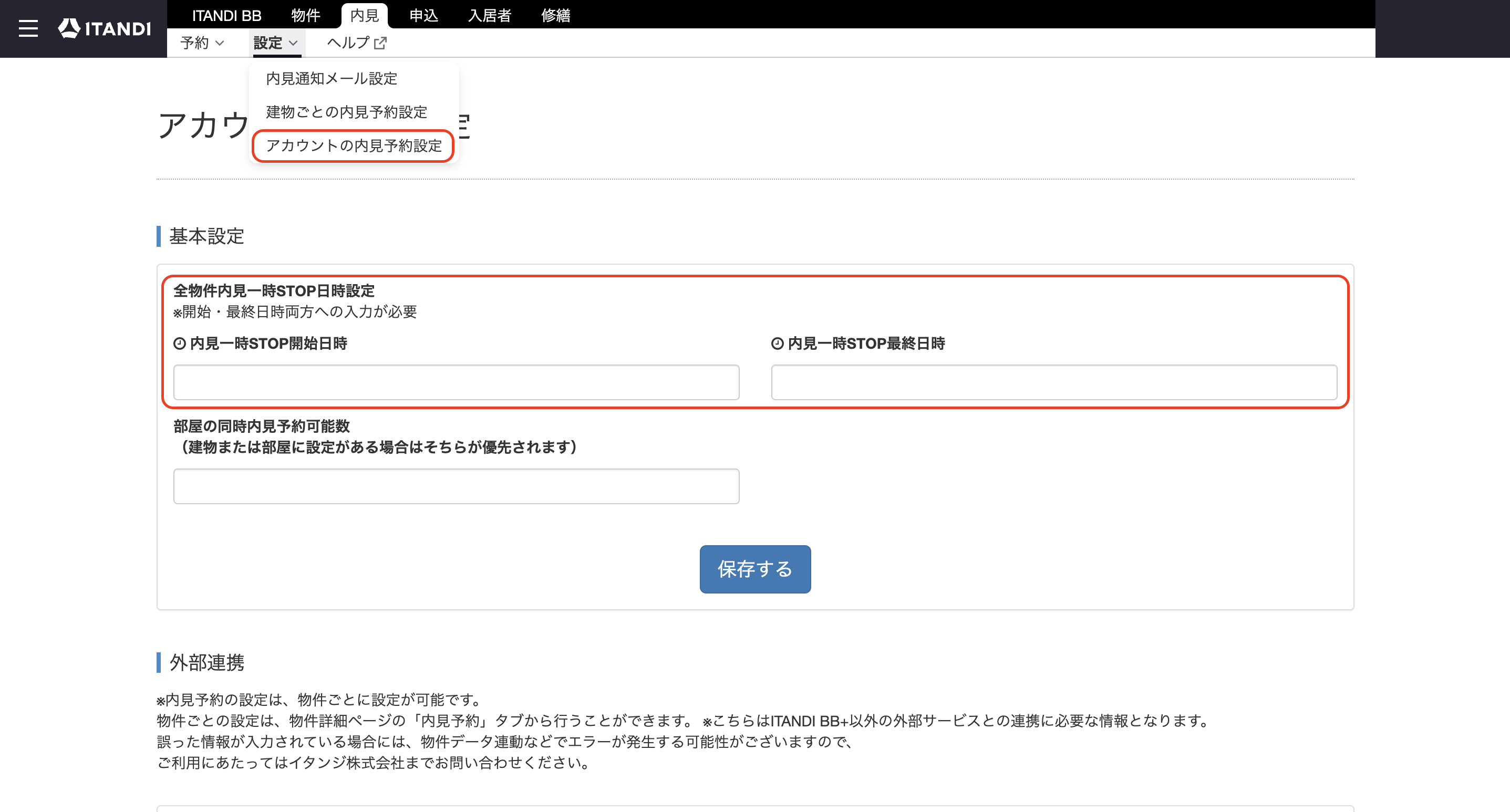Click the 部屋の同時内見予約可能数 label
This screenshot has width=1510, height=812.
tap(262, 426)
